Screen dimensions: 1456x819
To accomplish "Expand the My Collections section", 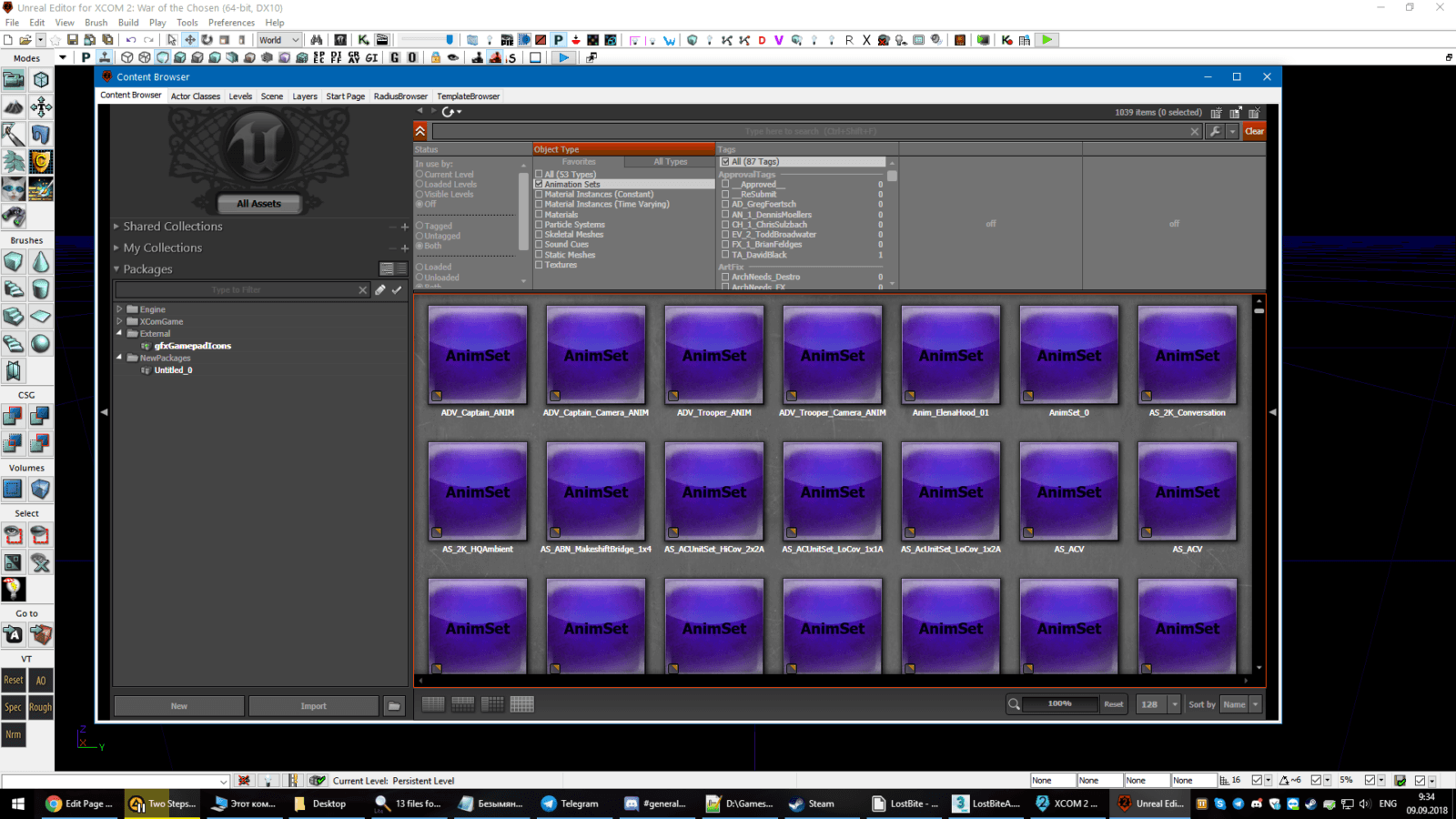I will [116, 248].
